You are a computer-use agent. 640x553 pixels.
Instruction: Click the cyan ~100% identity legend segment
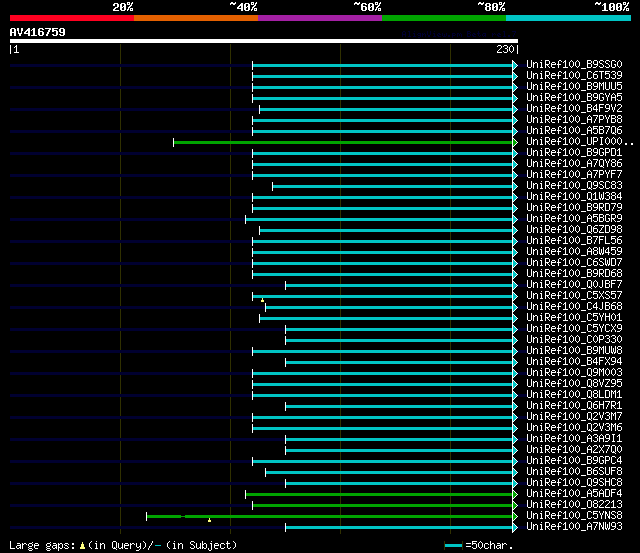point(568,18)
